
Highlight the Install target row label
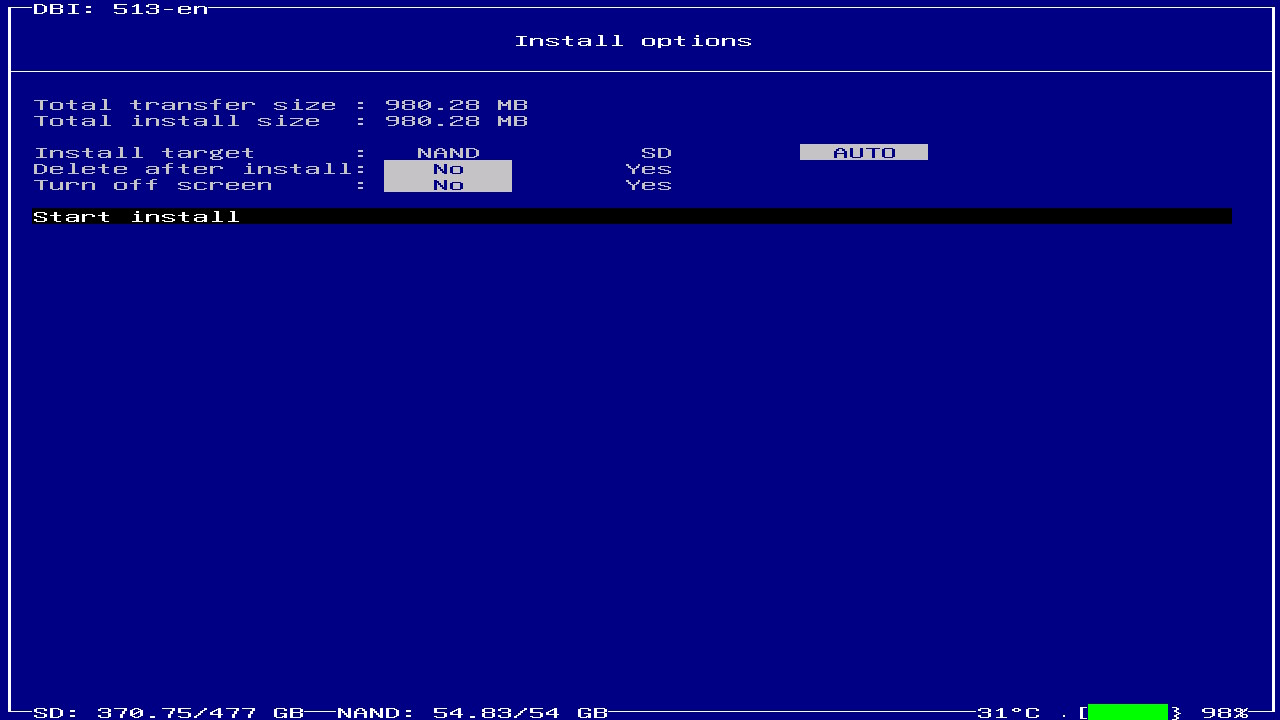pos(144,153)
